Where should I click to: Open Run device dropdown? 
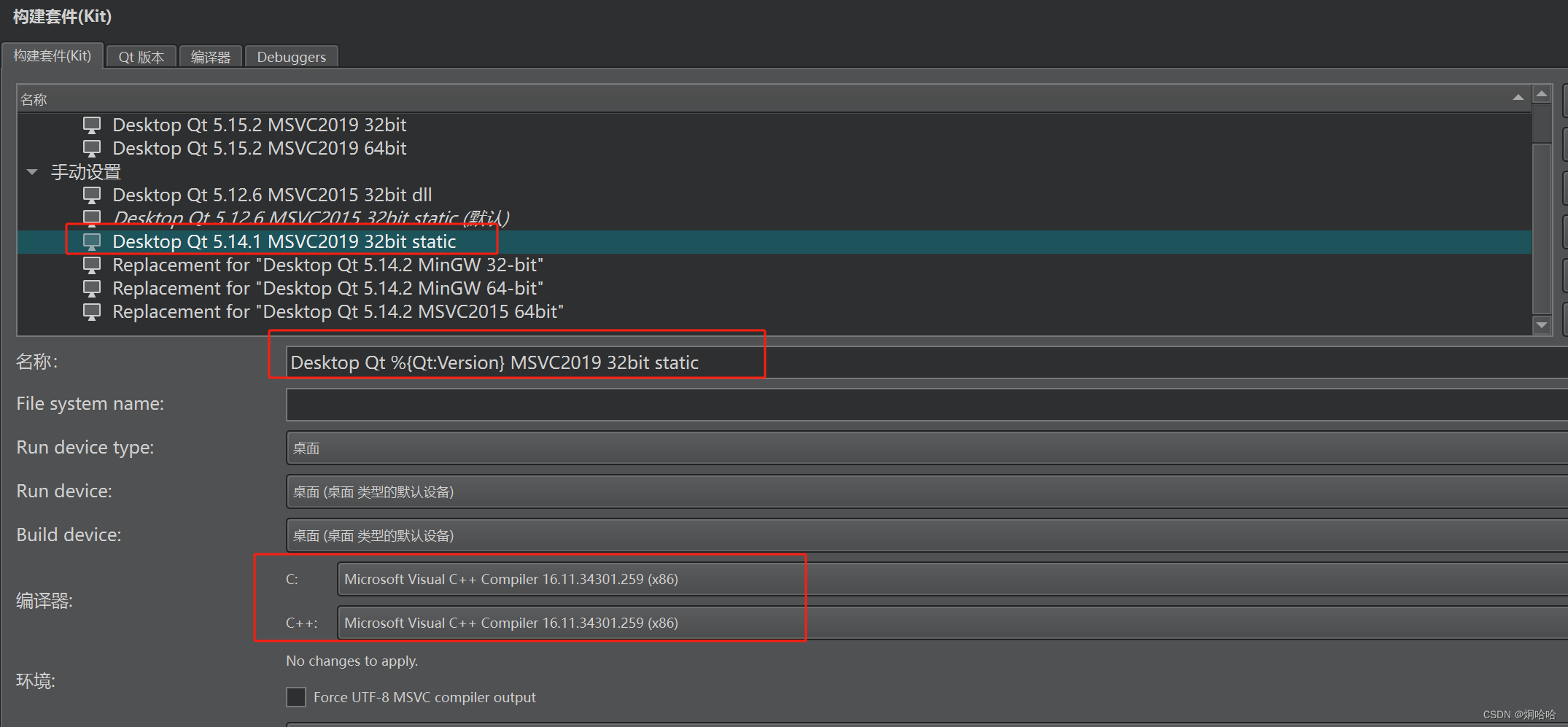click(x=926, y=492)
